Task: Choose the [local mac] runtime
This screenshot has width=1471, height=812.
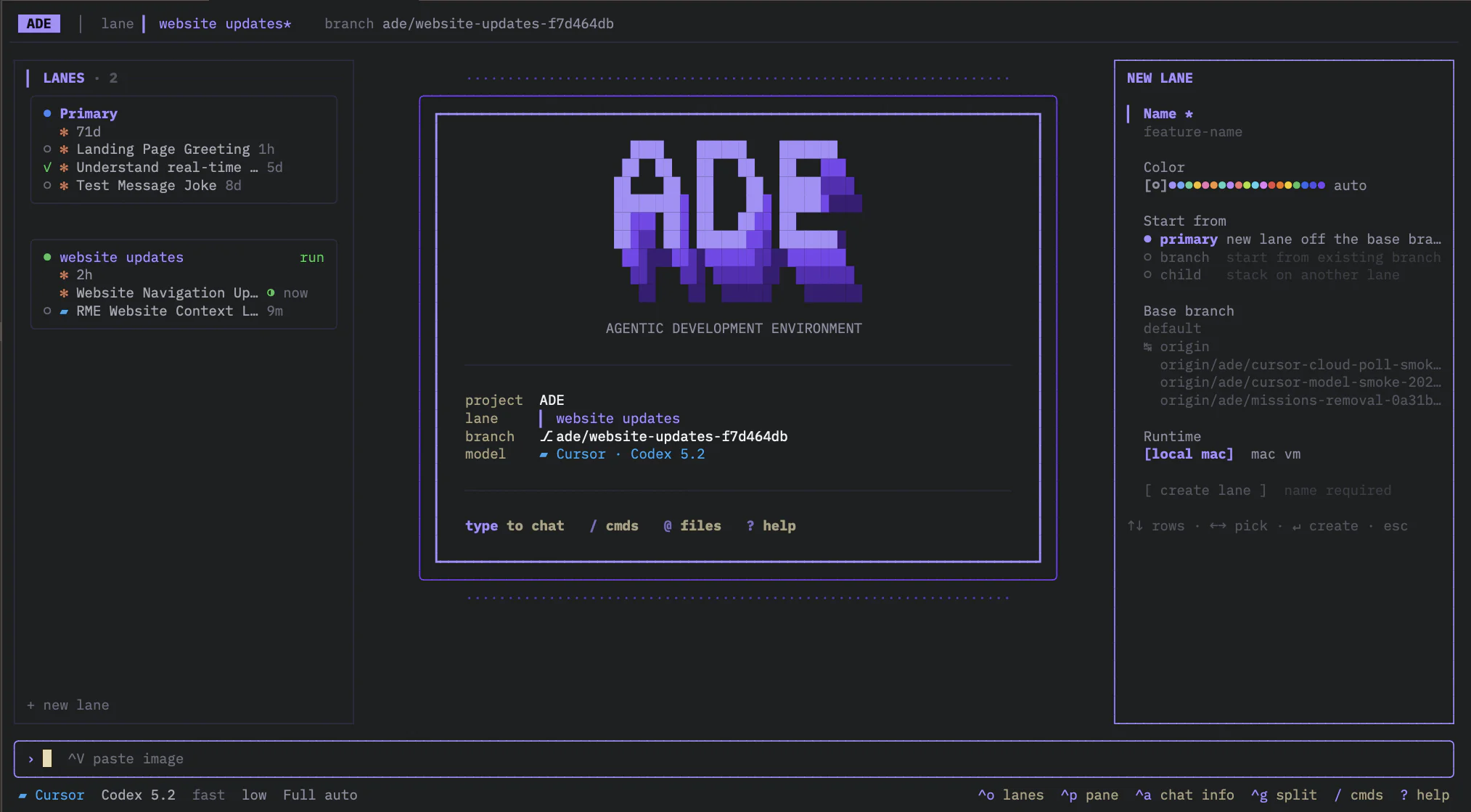Action: click(x=1189, y=454)
